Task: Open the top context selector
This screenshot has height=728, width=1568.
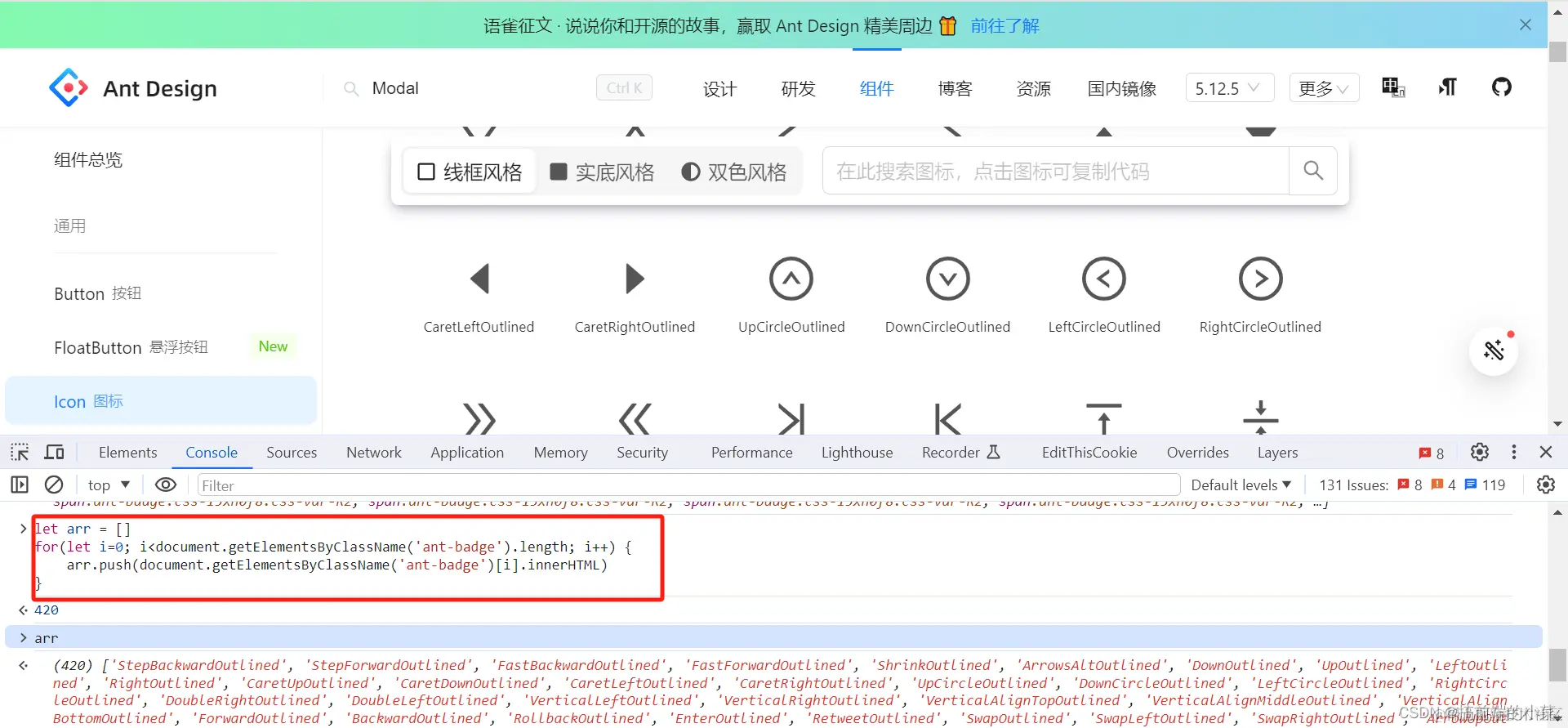Action: 109,485
